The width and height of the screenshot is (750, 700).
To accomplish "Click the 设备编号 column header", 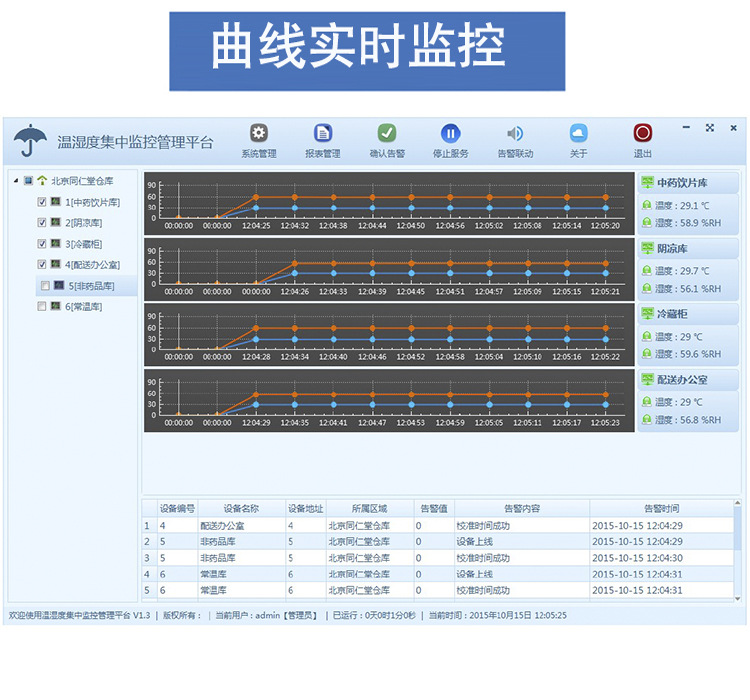I will point(177,509).
